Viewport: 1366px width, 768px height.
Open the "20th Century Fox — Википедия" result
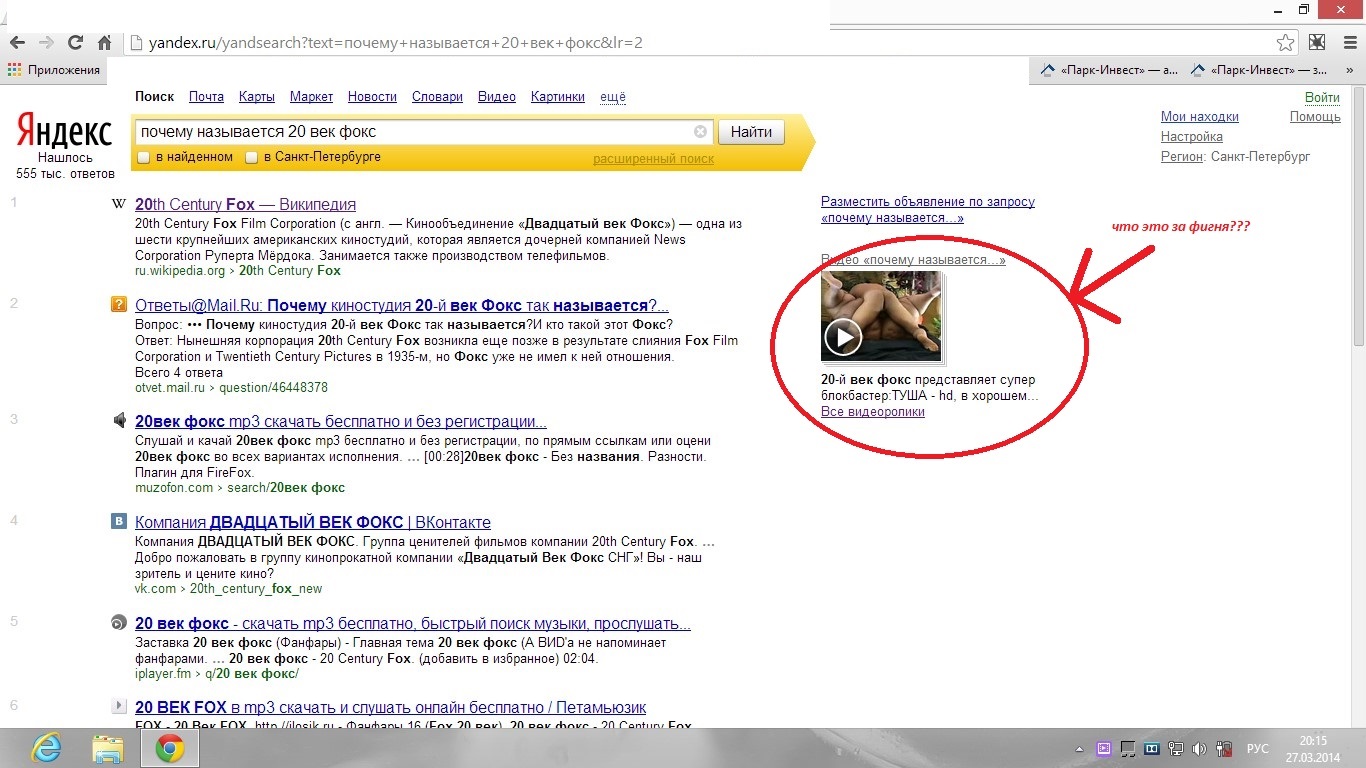point(245,205)
